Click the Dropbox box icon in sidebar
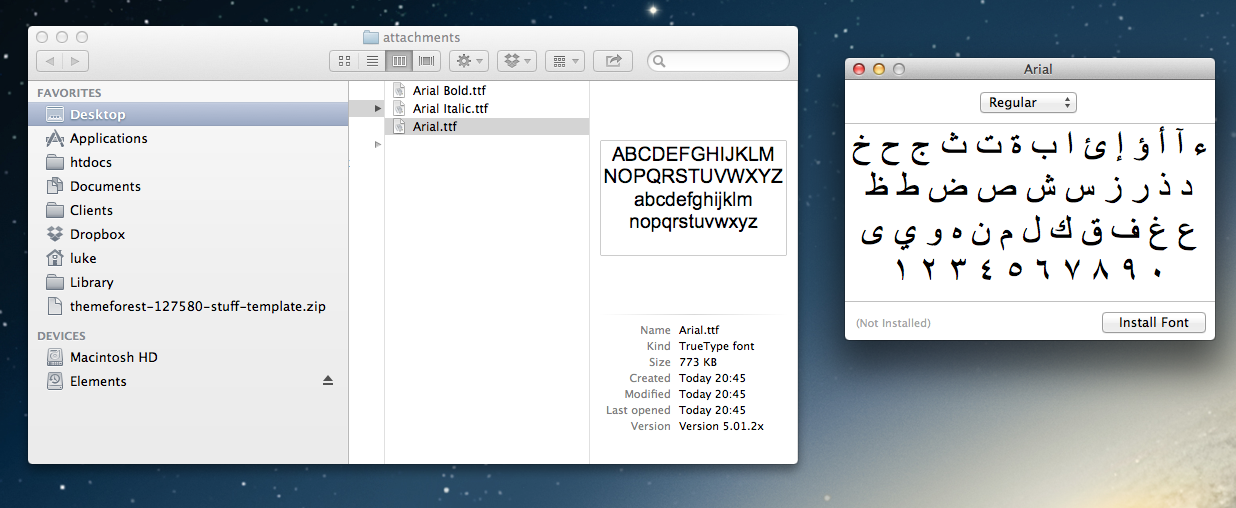 [x=54, y=234]
